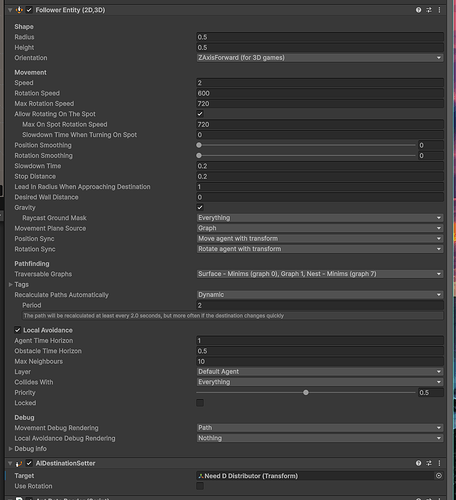This screenshot has height=500, width=456.
Task: Open Recalculate Paths Automatically dropdown
Action: pos(320,295)
